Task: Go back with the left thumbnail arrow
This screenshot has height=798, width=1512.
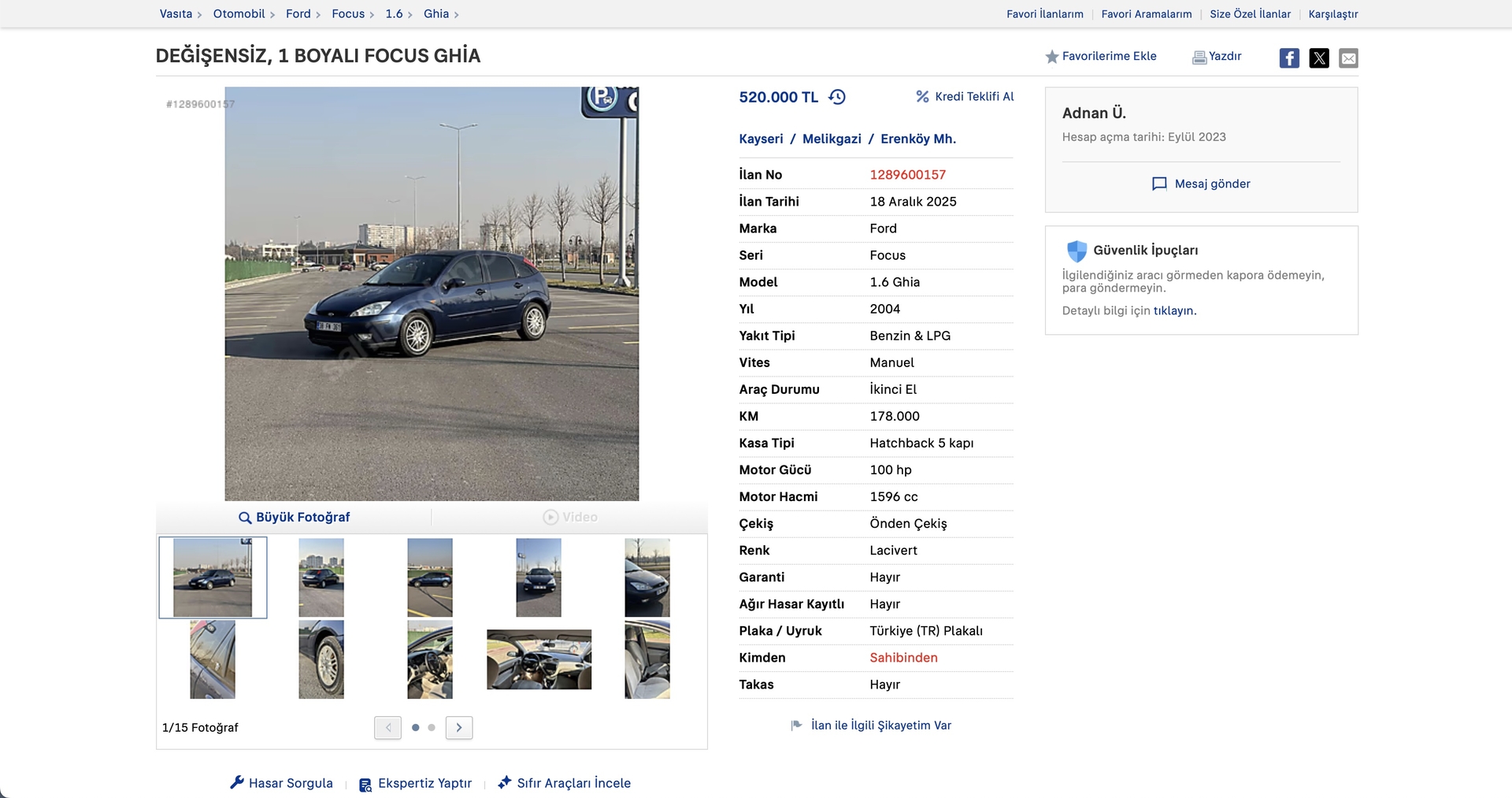Action: pos(387,727)
